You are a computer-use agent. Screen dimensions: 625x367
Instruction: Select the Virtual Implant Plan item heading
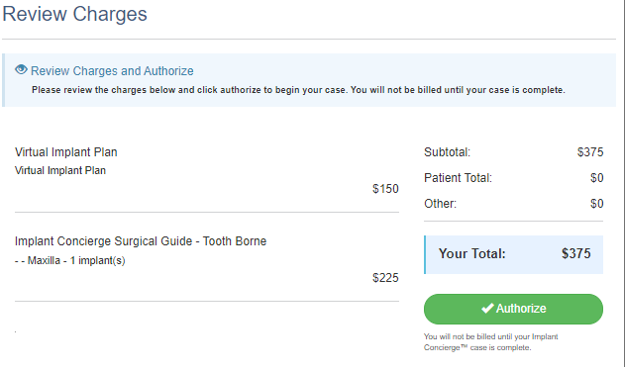(66, 152)
